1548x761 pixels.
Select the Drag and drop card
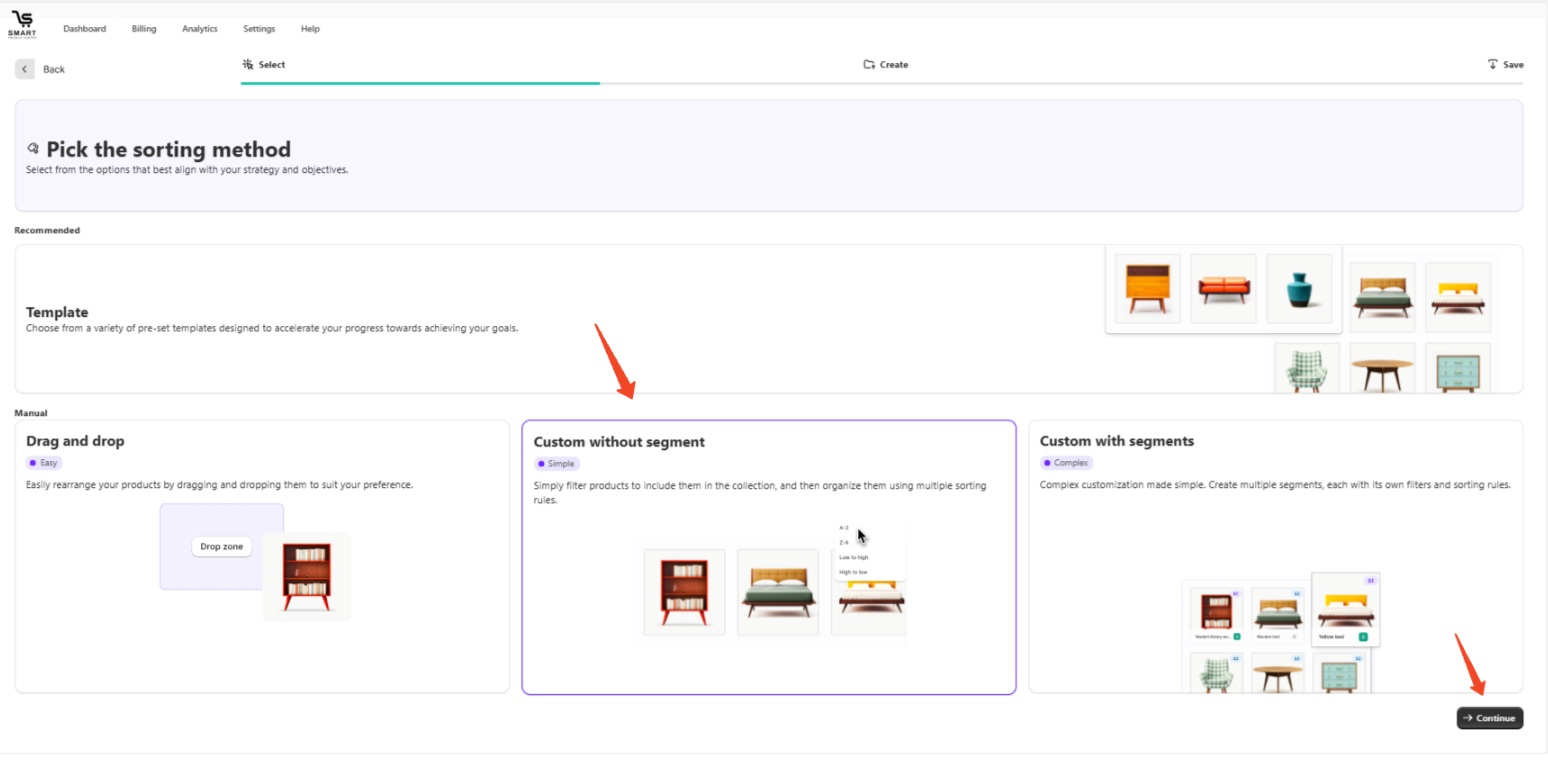(262, 556)
